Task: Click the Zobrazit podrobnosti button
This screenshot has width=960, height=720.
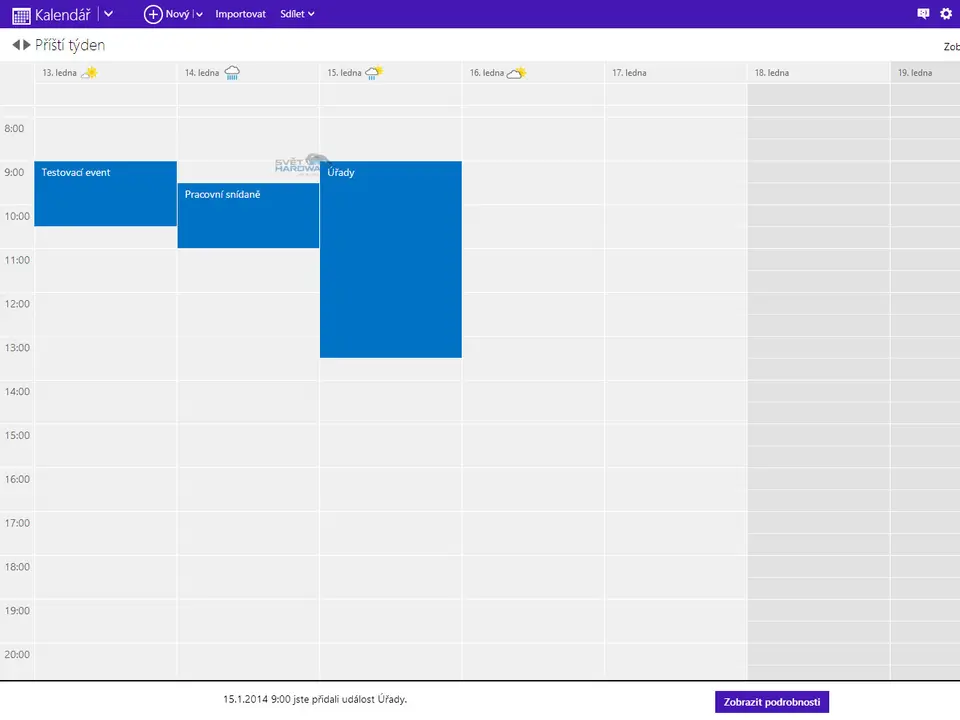Action: (x=771, y=702)
